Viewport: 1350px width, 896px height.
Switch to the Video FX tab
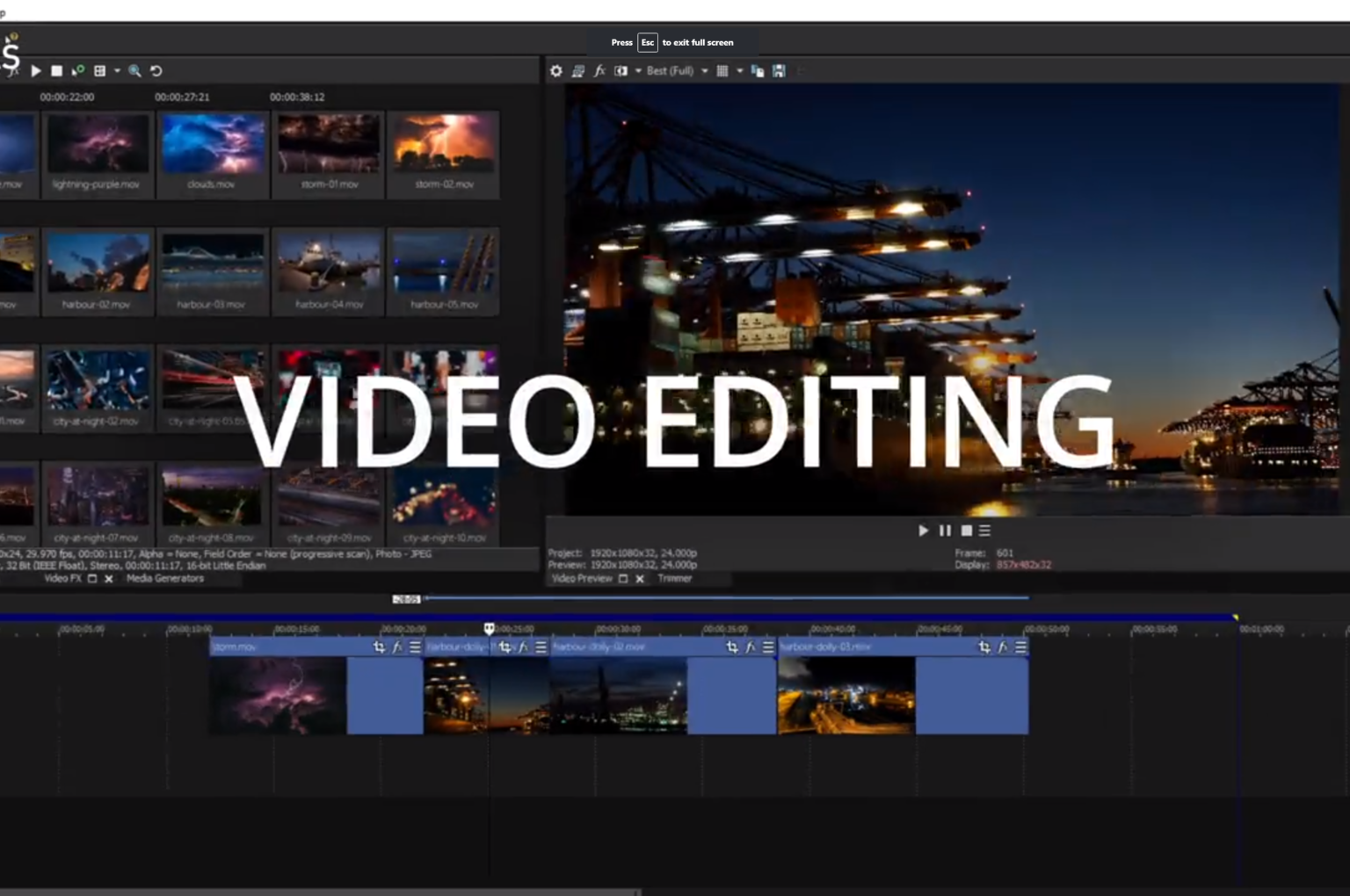[x=62, y=579]
